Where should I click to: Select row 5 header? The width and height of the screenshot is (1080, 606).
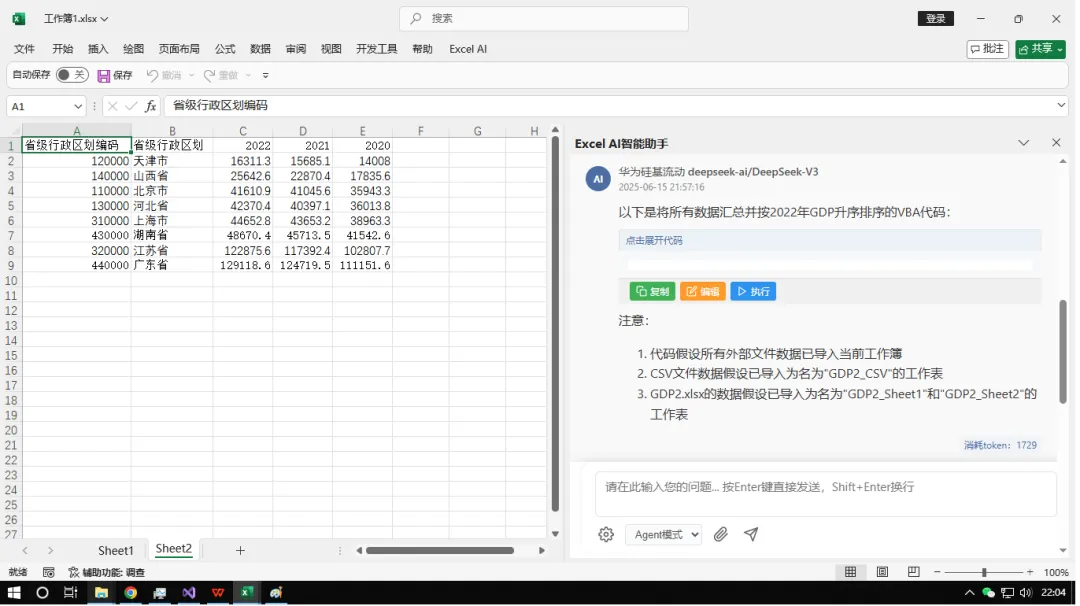click(11, 206)
